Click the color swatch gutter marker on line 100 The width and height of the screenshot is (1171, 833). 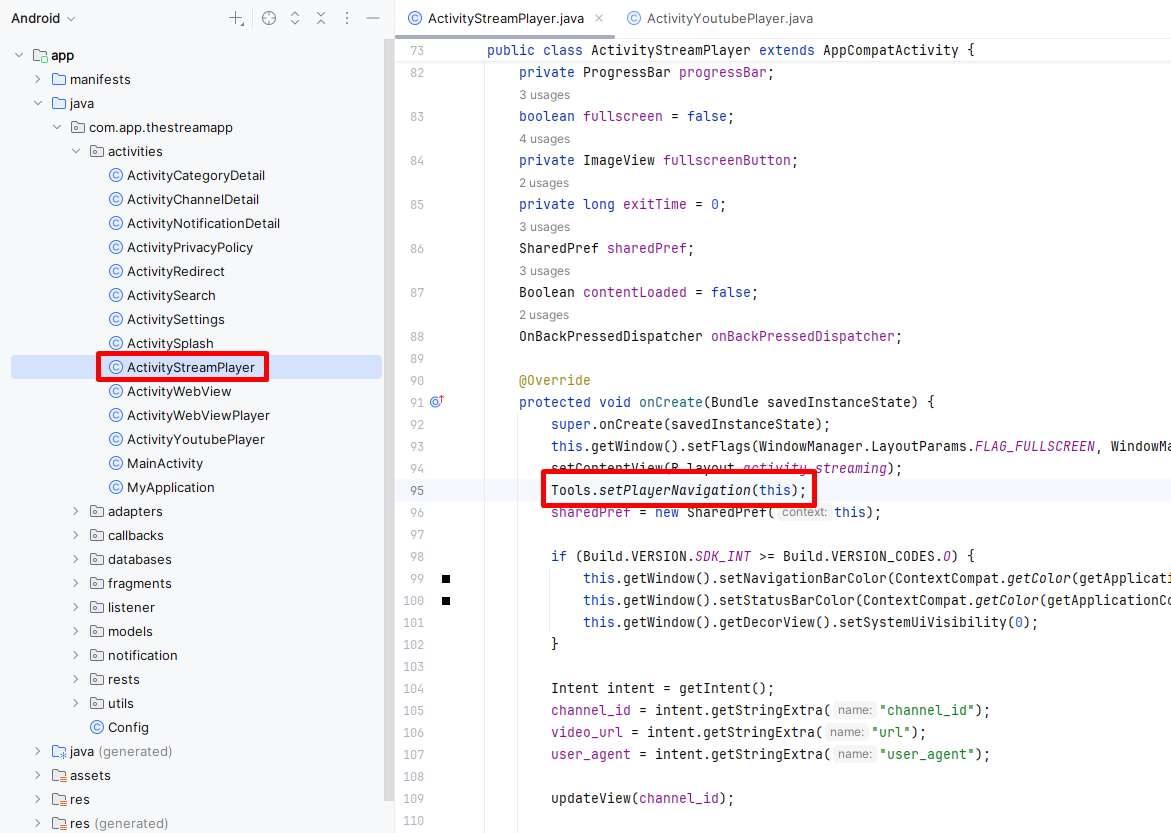point(446,601)
